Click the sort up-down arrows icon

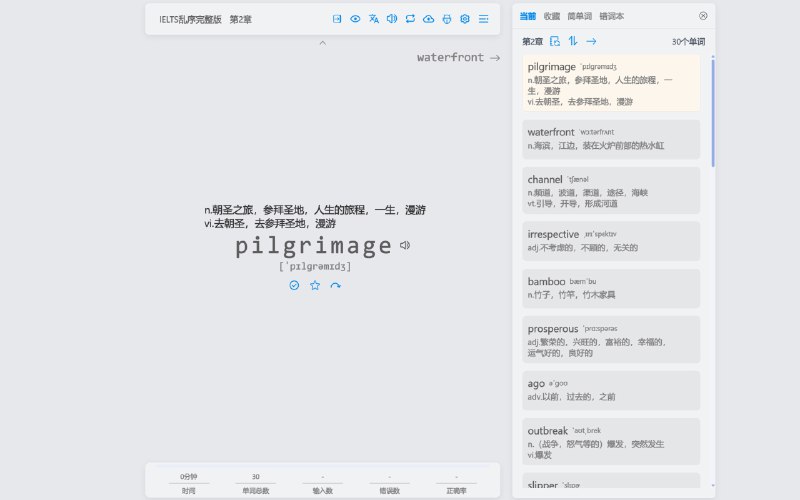573,41
